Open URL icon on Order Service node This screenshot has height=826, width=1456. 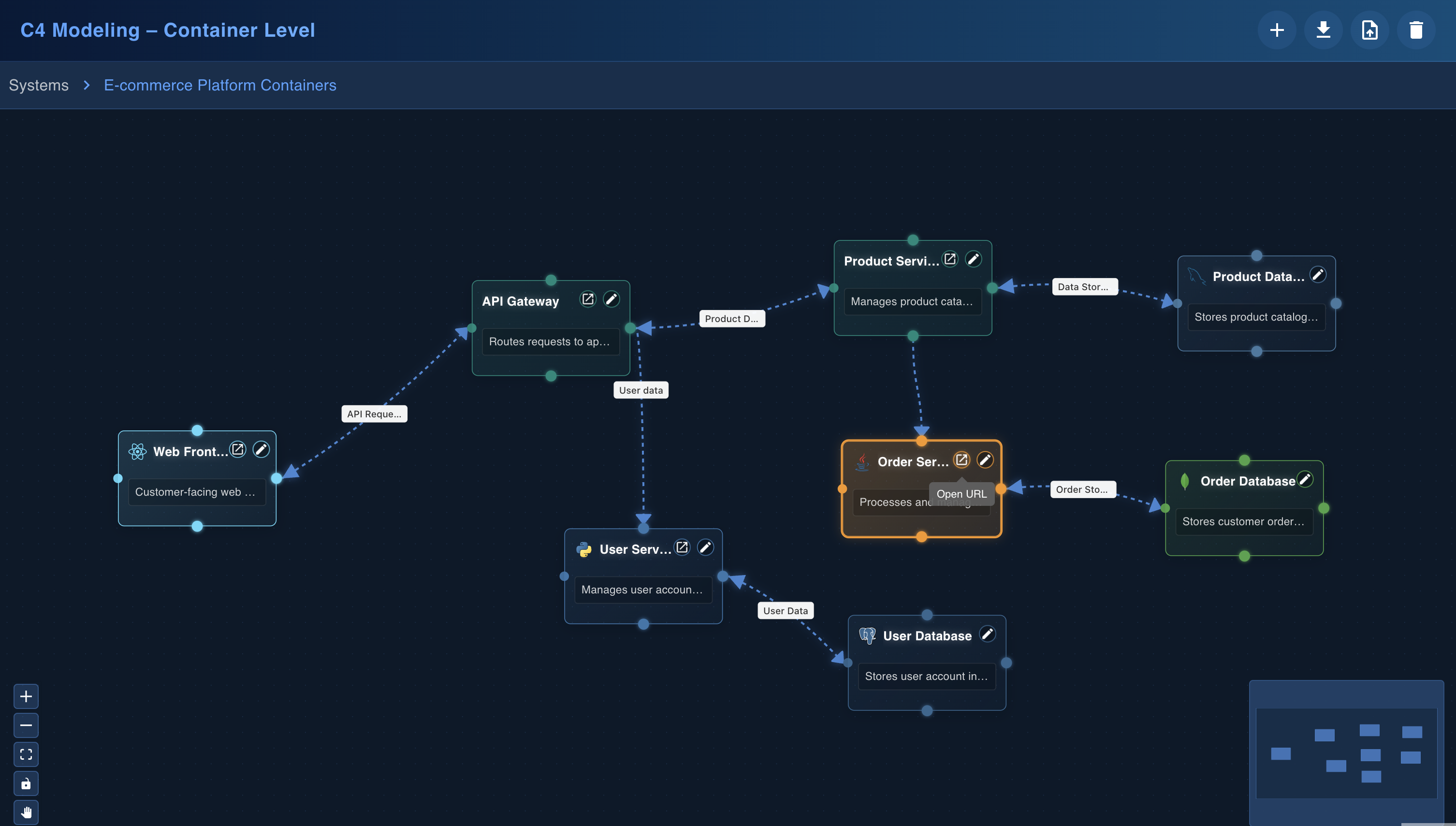(961, 459)
